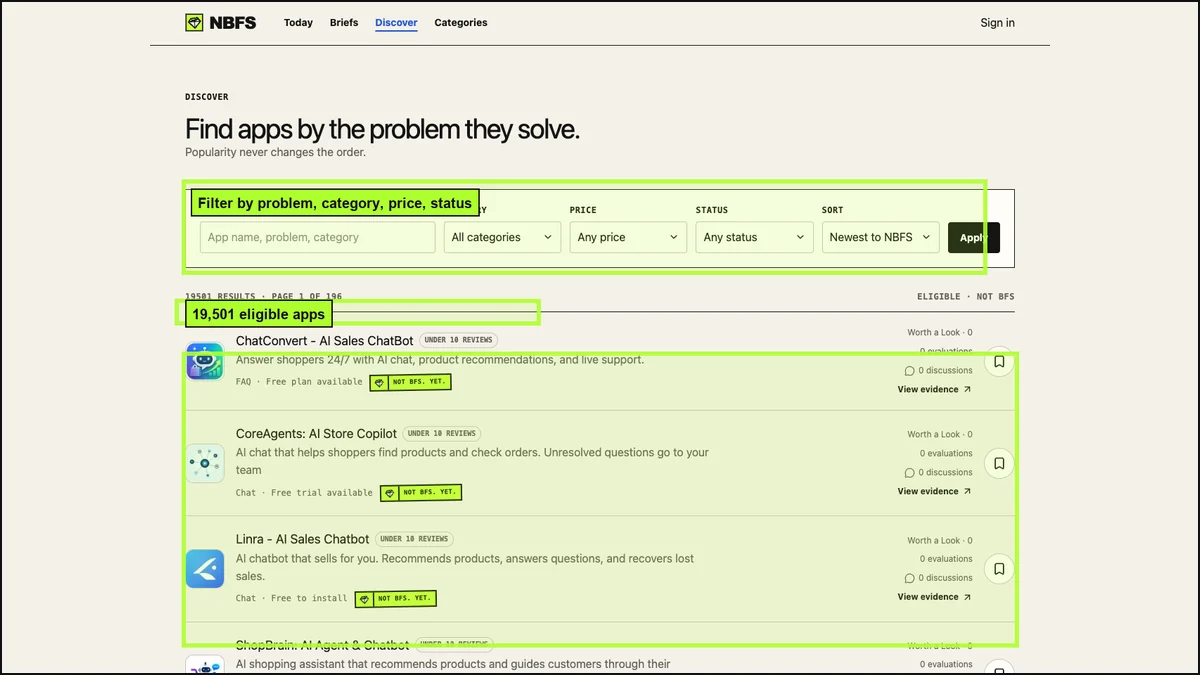Viewport: 1200px width, 675px height.
Task: Click CoreAgents' 0 discussions text
Action: tap(945, 473)
